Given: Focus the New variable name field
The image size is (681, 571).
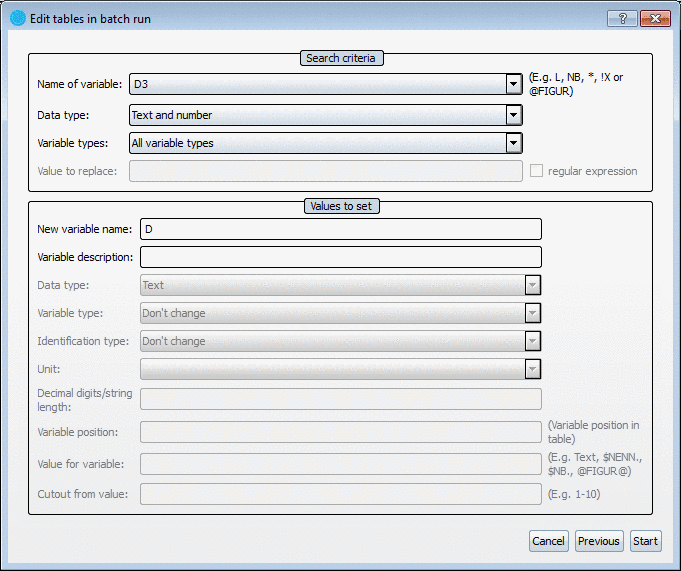Looking at the screenshot, I should [x=340, y=229].
